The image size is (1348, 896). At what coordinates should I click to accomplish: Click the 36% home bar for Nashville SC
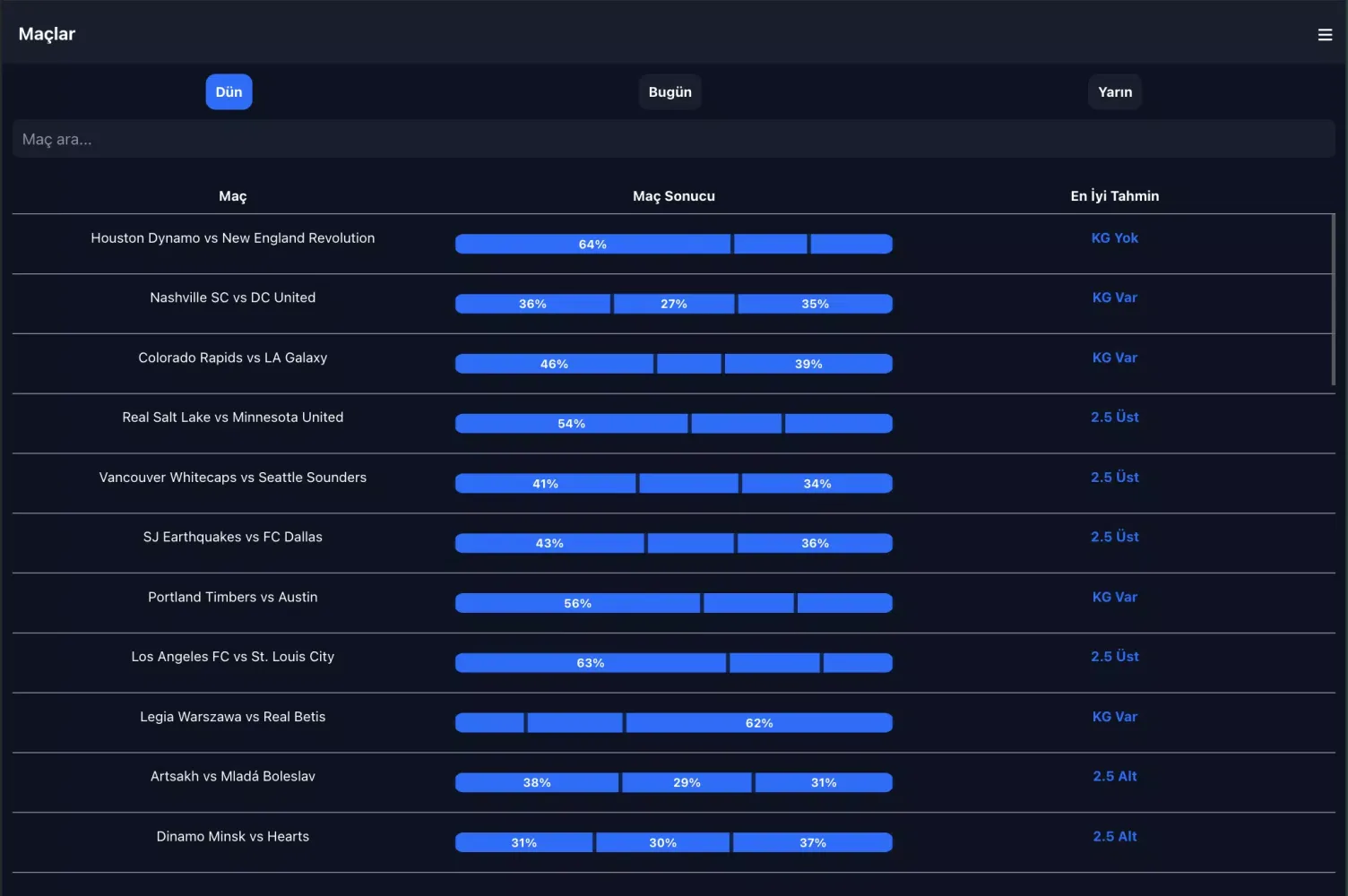(532, 304)
